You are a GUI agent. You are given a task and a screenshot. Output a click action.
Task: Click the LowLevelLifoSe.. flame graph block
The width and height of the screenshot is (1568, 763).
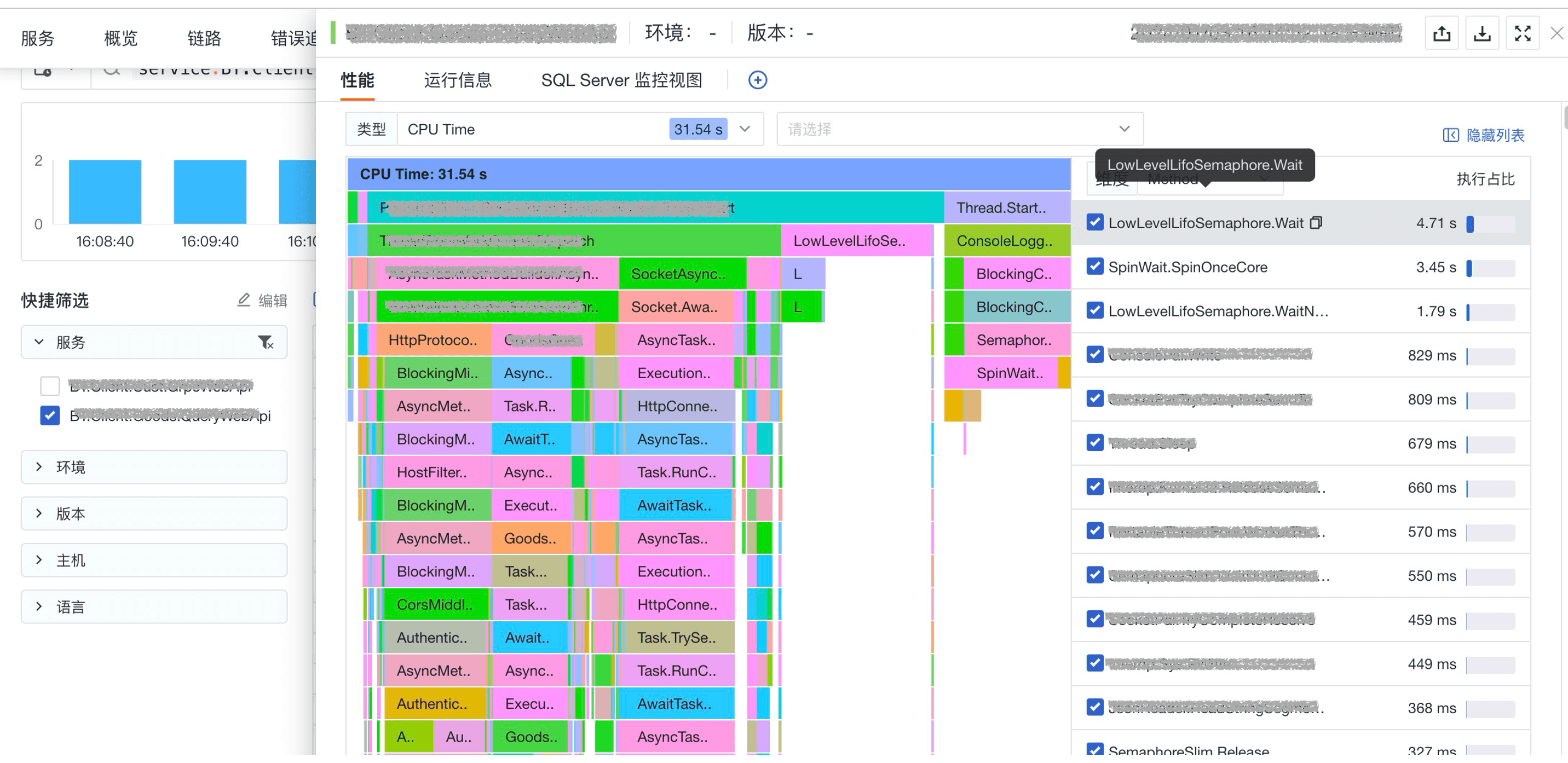coord(856,240)
